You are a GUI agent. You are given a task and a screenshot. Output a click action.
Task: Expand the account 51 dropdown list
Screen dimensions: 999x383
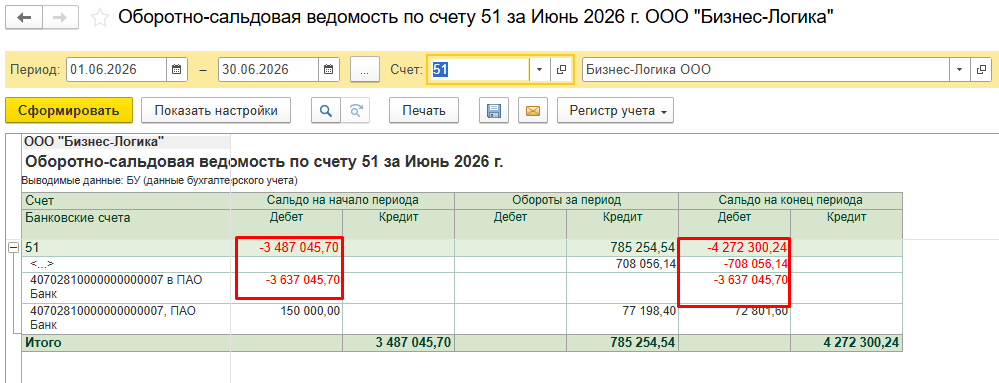coord(540,69)
